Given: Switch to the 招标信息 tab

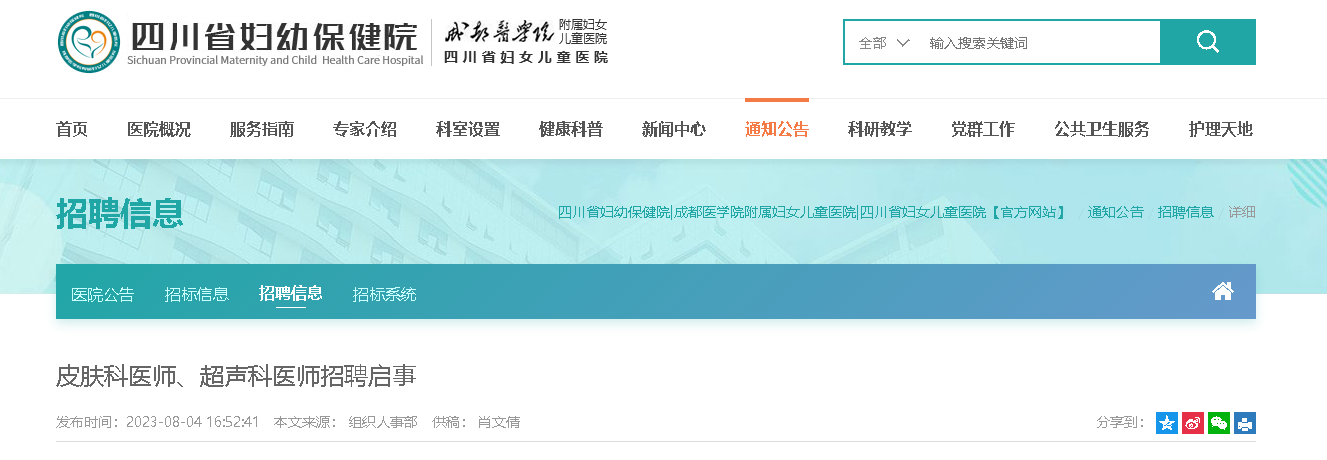Looking at the screenshot, I should (x=197, y=294).
